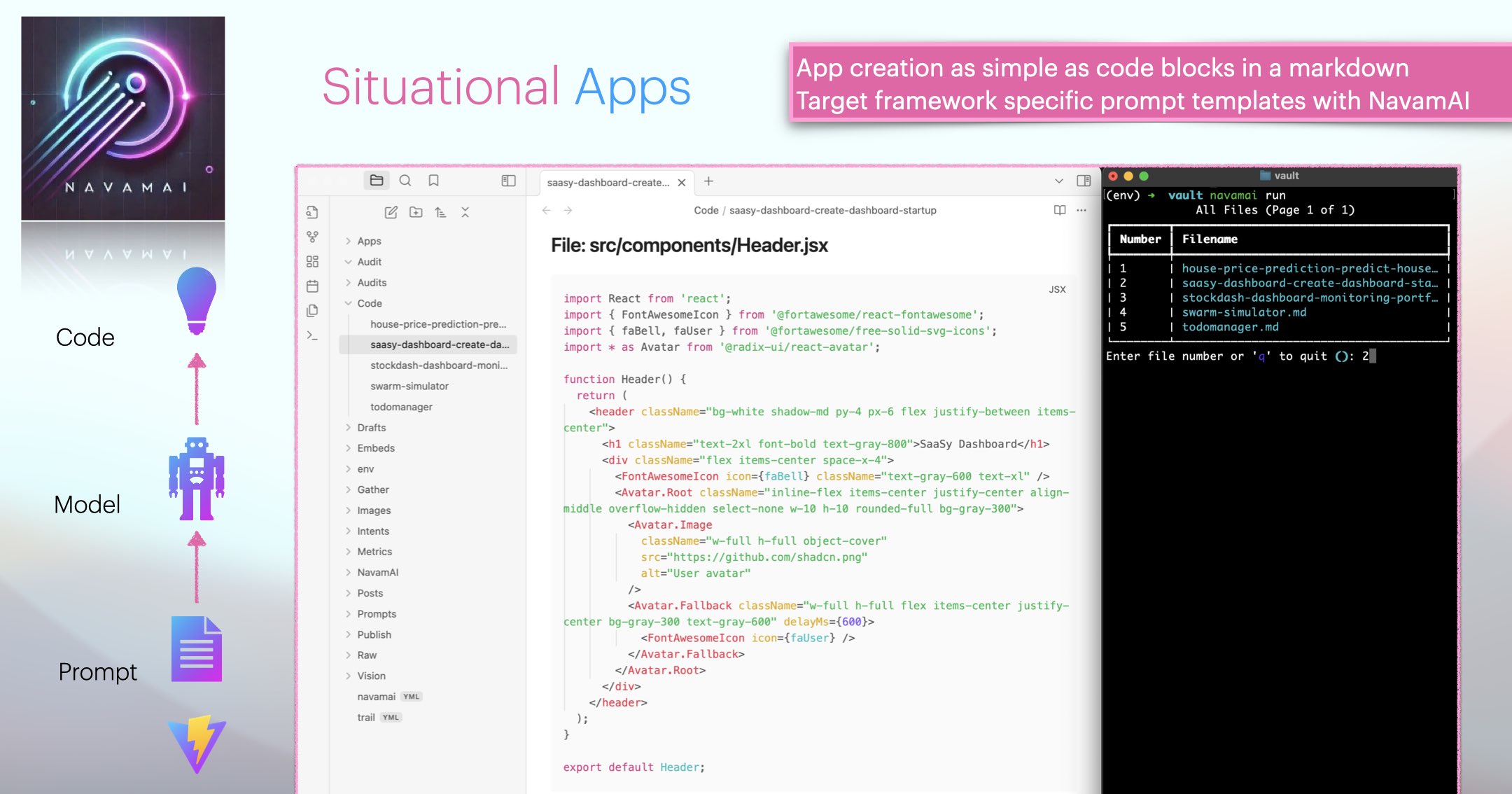This screenshot has width=1512, height=794.
Task: Expand the Publish folder
Action: coord(374,634)
